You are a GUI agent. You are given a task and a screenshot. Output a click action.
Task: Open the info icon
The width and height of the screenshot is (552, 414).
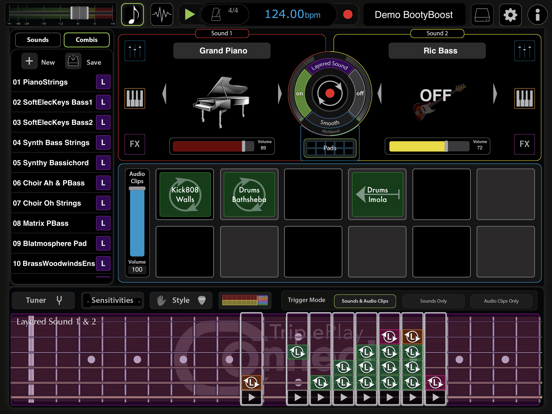coord(538,15)
